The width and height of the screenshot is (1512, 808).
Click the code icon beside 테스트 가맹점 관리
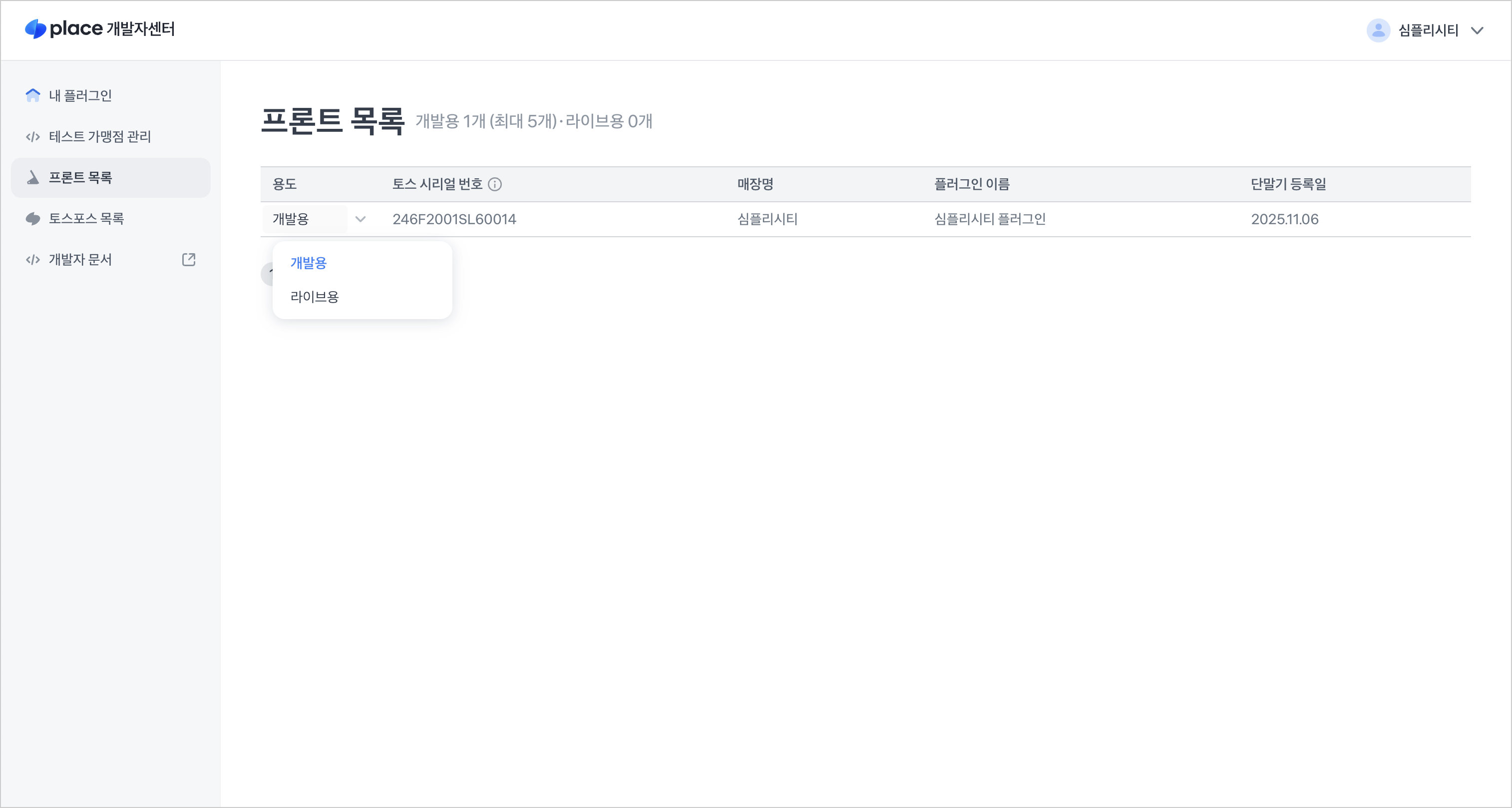point(32,136)
